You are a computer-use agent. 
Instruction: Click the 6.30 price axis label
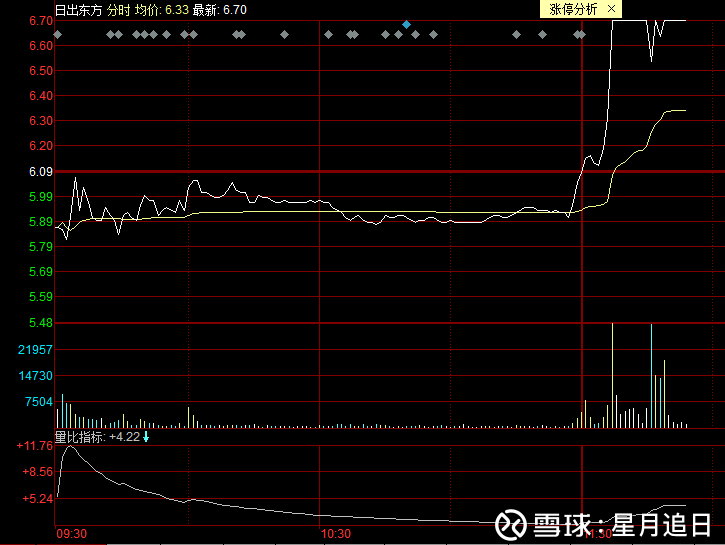pyautogui.click(x=41, y=121)
